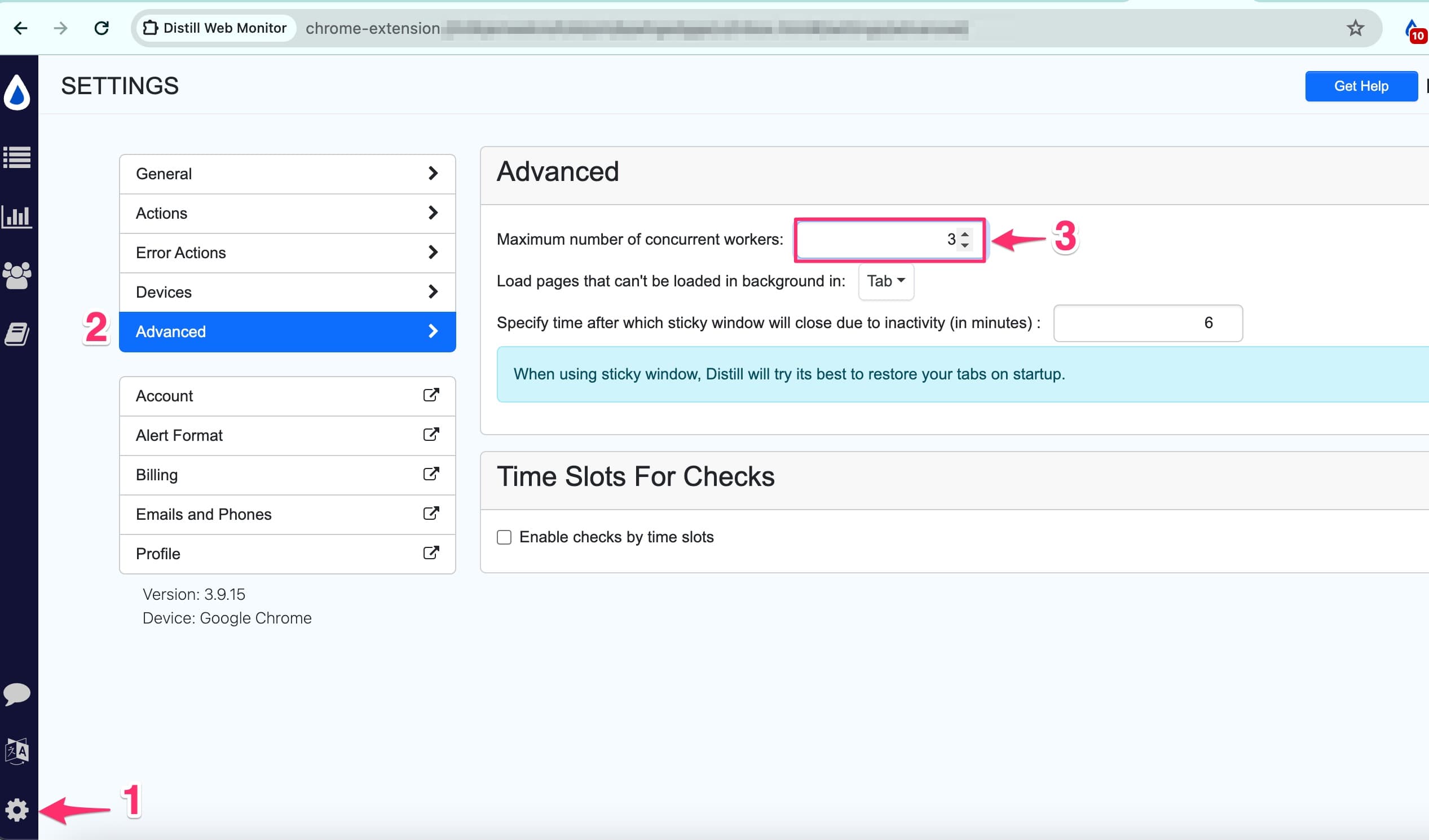Decrement concurrent workers with the down stepper
This screenshot has width=1429, height=840.
964,245
